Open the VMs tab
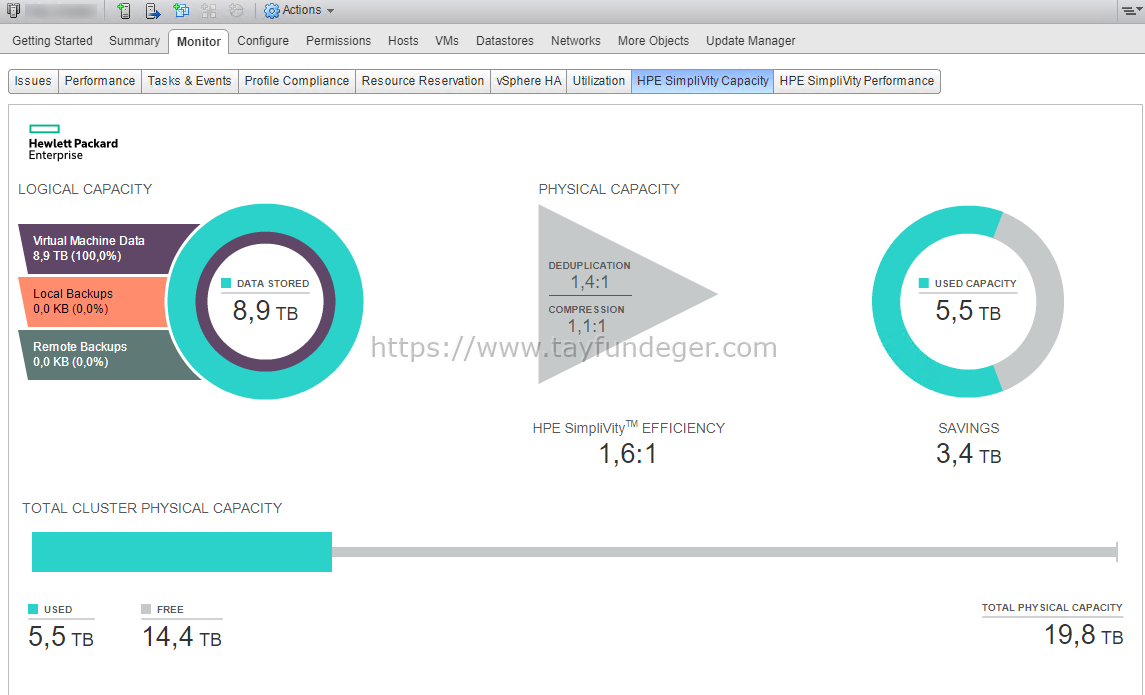The image size is (1145, 695). 447,41
